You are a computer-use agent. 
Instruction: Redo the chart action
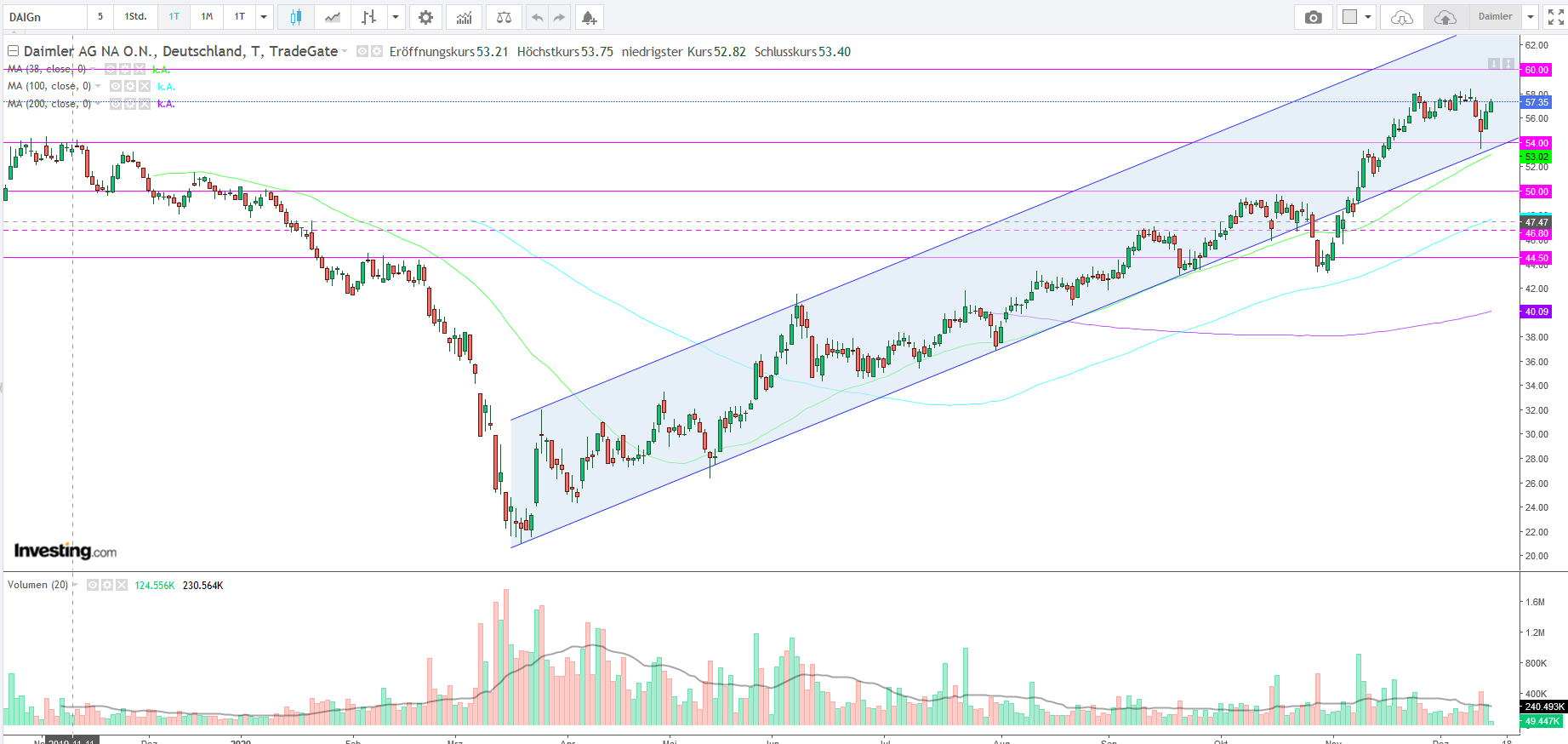[x=559, y=17]
